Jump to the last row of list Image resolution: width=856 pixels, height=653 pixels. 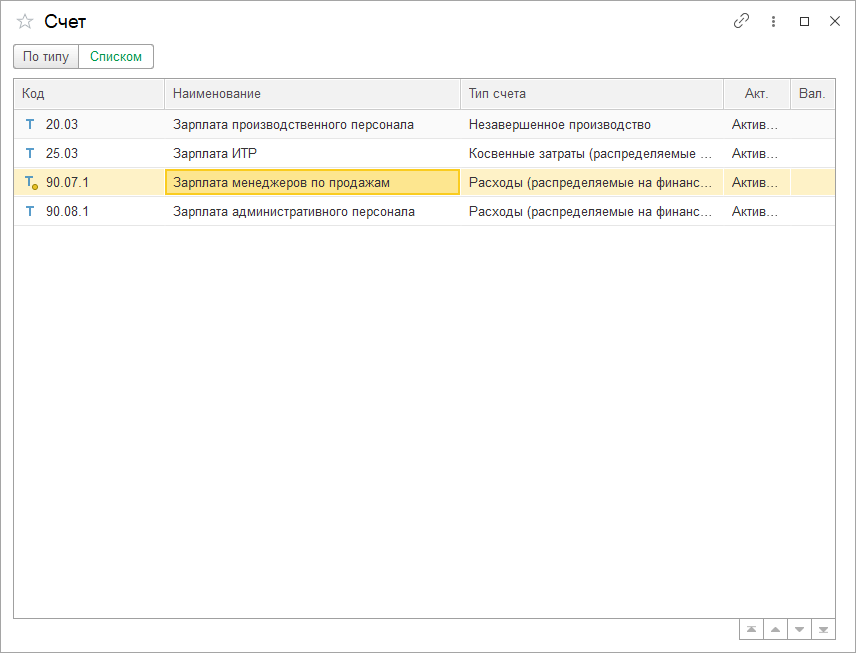[x=823, y=630]
